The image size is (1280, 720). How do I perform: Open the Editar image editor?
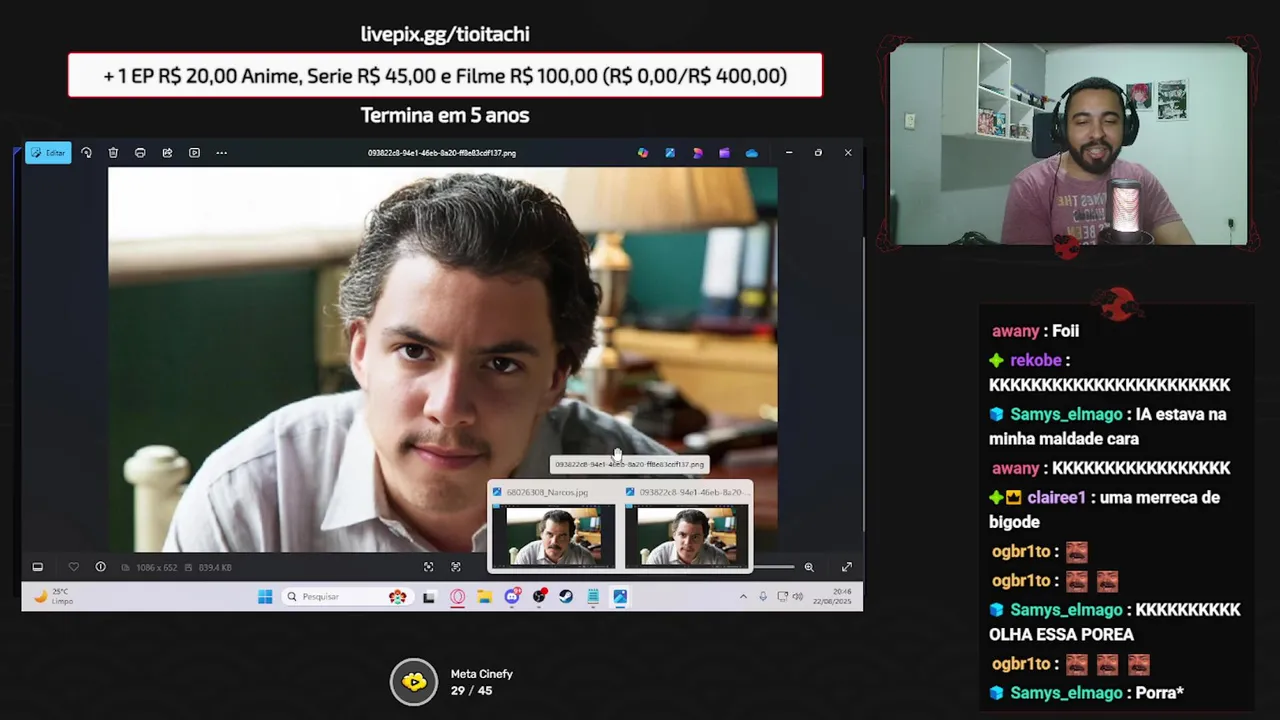[48, 153]
